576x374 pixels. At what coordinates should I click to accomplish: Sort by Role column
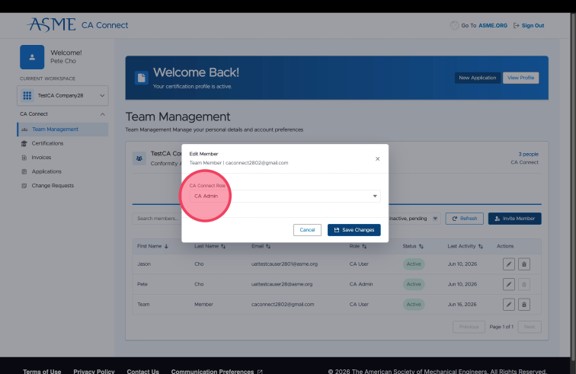click(358, 246)
